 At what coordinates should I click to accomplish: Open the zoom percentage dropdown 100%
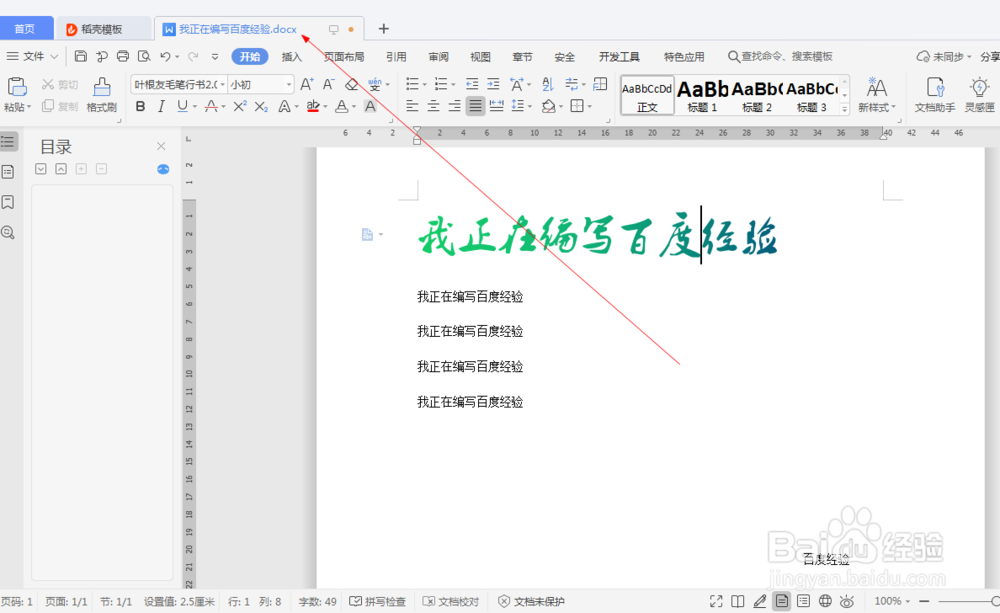pos(892,601)
